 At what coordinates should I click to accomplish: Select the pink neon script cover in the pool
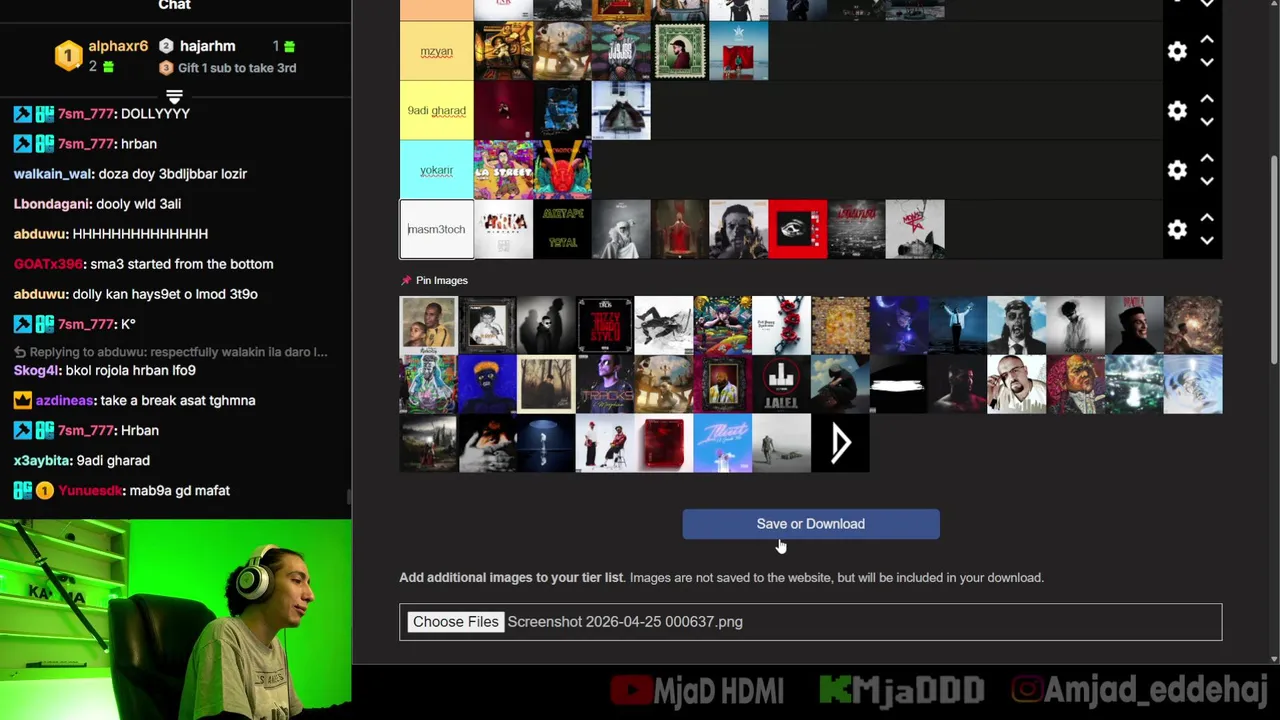pos(722,443)
